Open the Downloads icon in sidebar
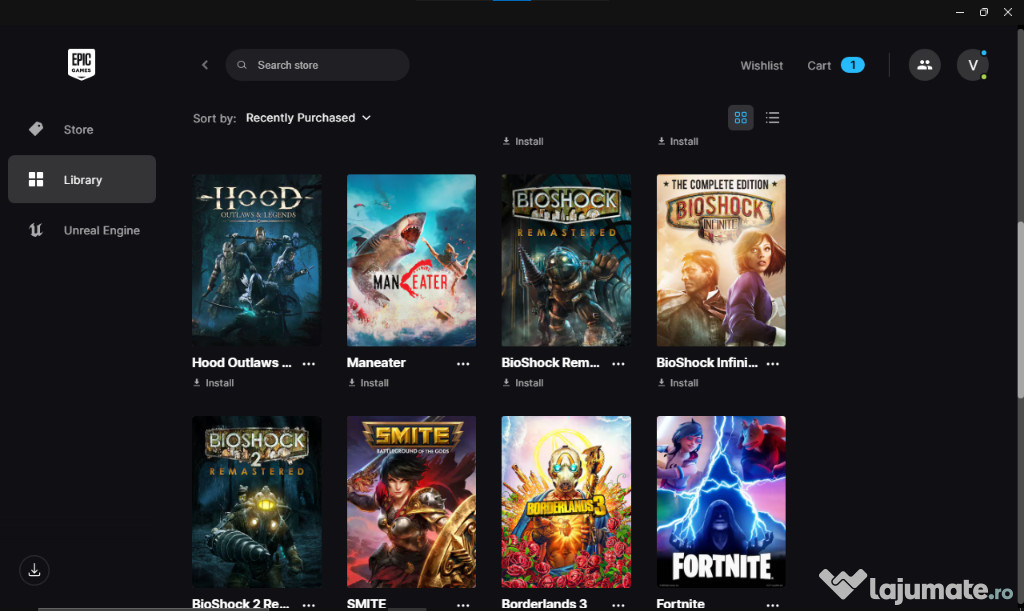 click(35, 571)
